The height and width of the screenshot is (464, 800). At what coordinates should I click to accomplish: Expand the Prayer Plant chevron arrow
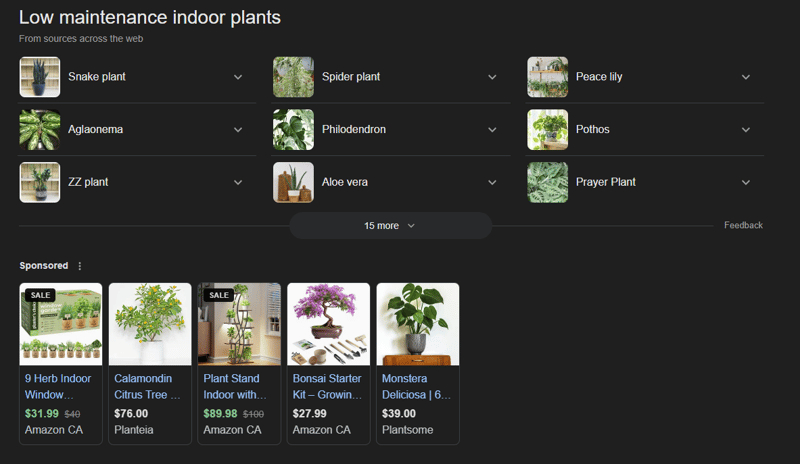click(x=746, y=182)
